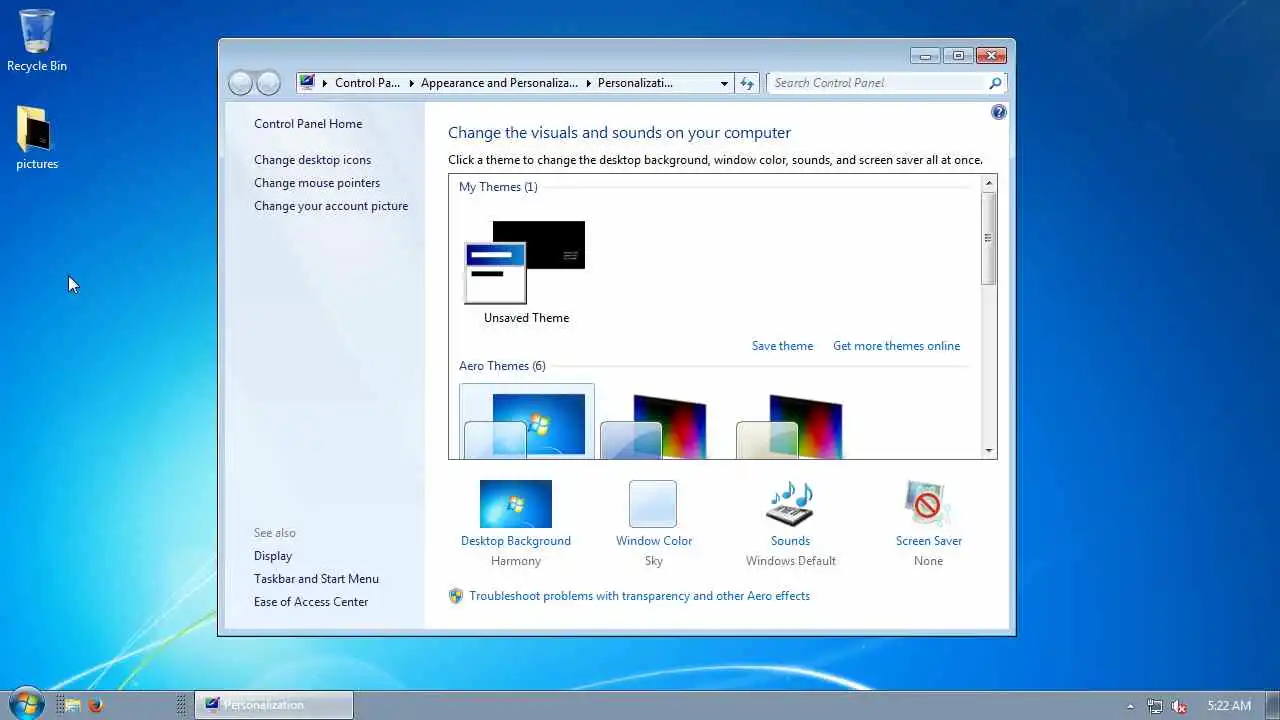Click Appearance and Personalization breadcrumb

click(499, 83)
